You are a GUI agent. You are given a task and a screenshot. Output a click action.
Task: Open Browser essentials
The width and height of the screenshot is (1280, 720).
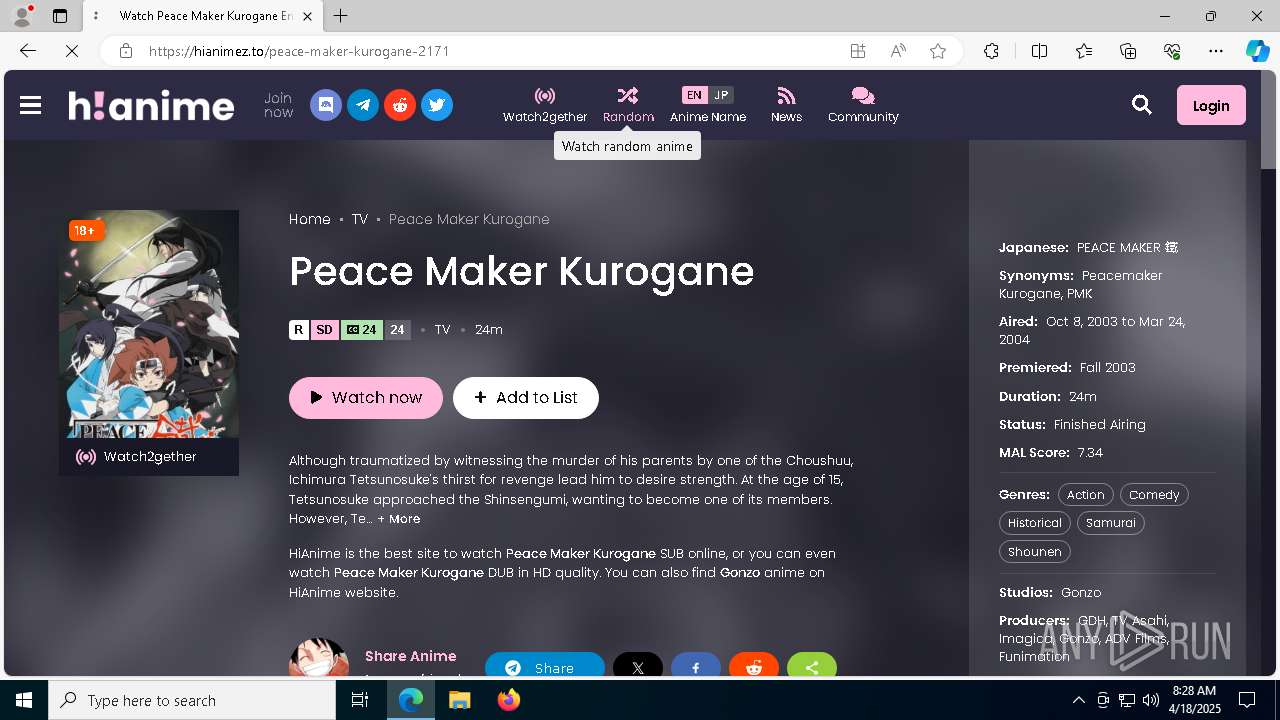1172,51
